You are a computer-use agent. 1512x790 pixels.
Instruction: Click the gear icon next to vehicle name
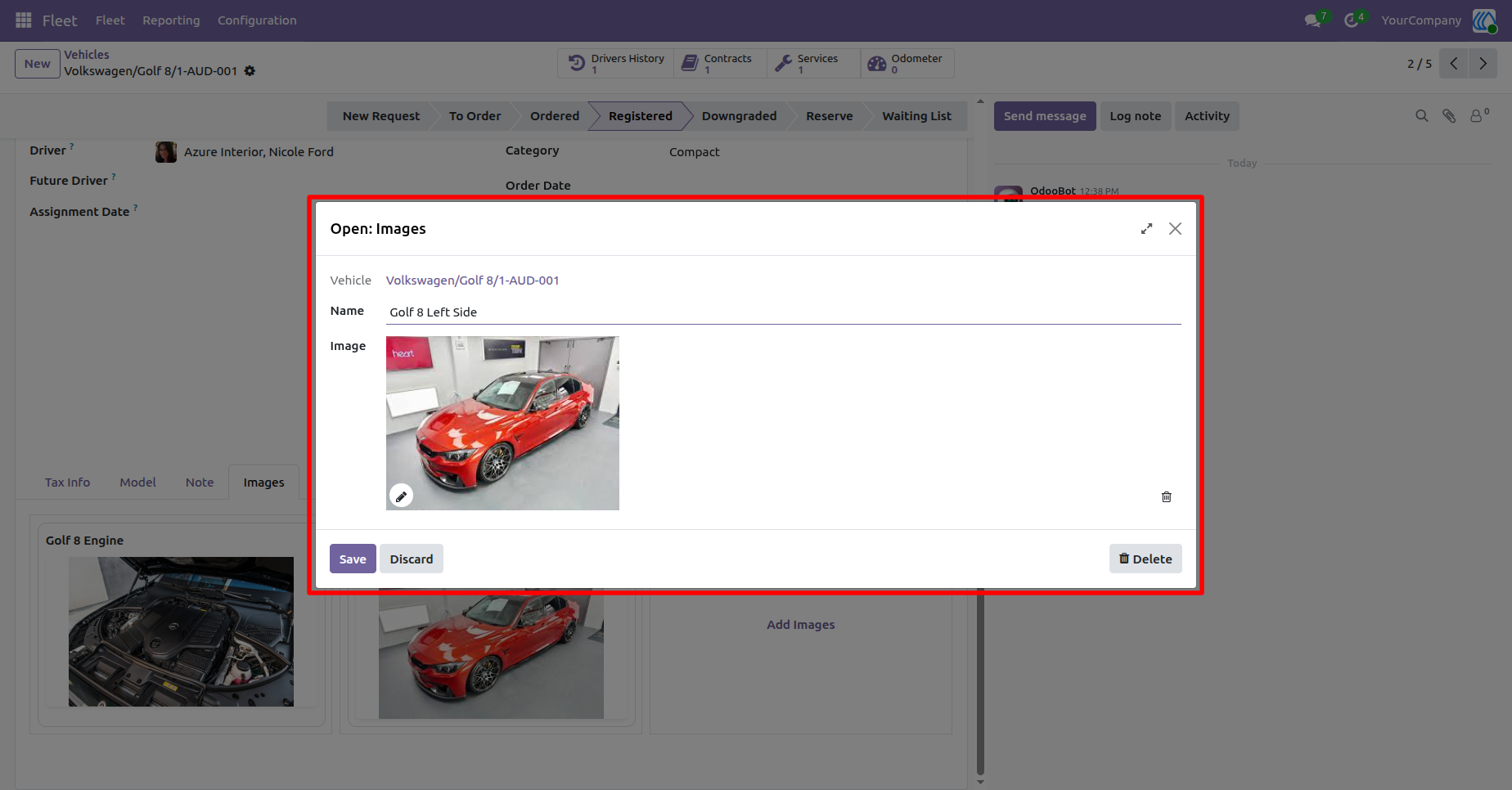coord(250,71)
